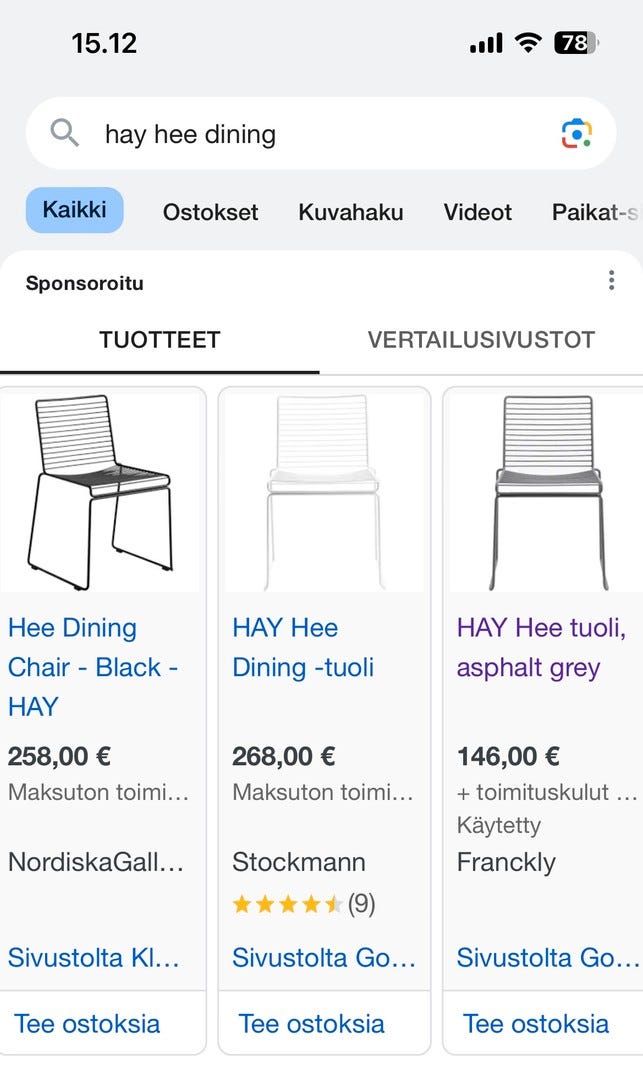Tap the magnifying glass search icon
This screenshot has width=643, height=1080.
(x=64, y=133)
